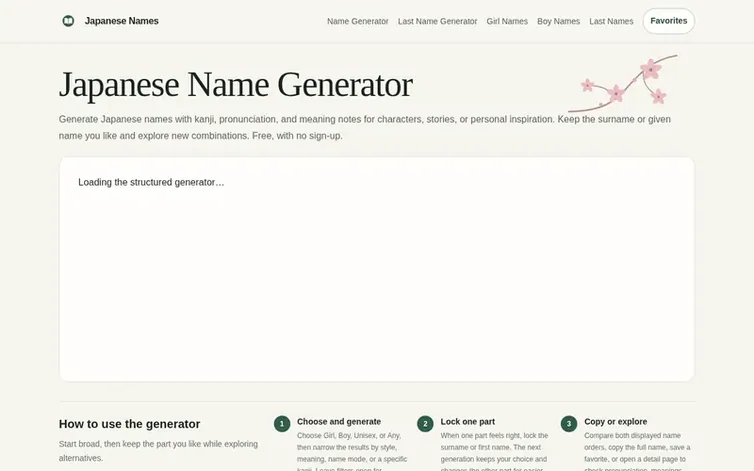Open the Favorites button

click(668, 21)
